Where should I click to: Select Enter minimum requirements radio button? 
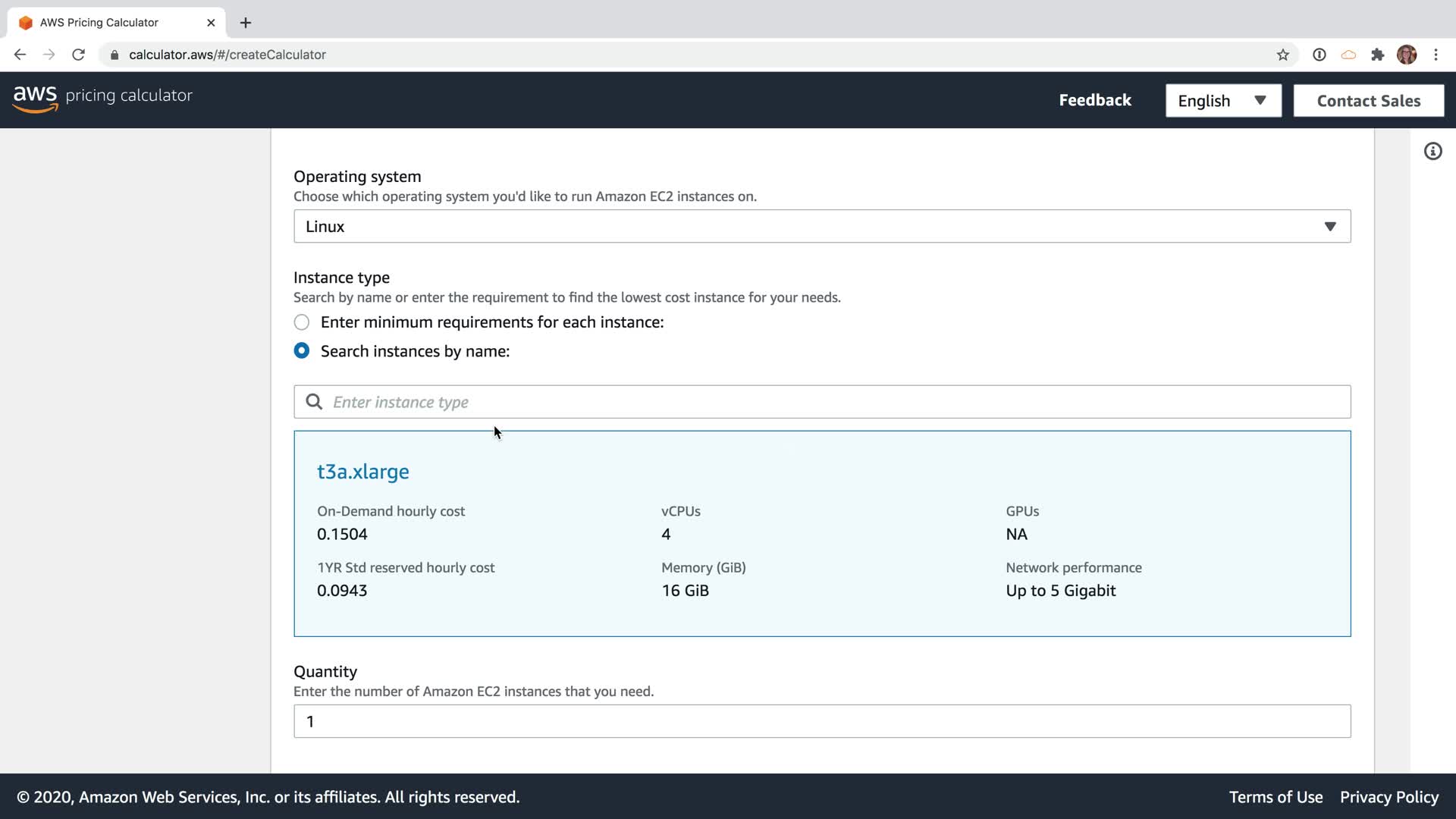coord(302,322)
